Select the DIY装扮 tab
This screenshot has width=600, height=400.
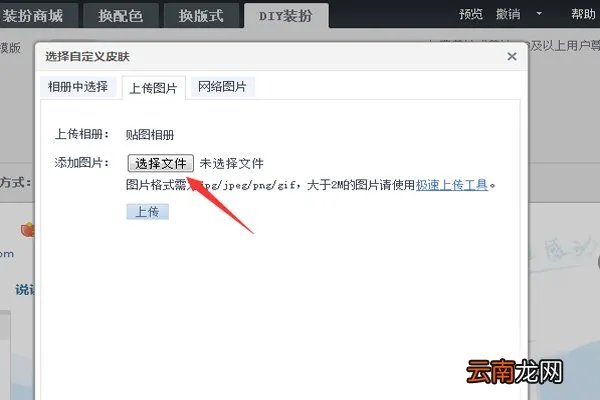pyautogui.click(x=286, y=16)
